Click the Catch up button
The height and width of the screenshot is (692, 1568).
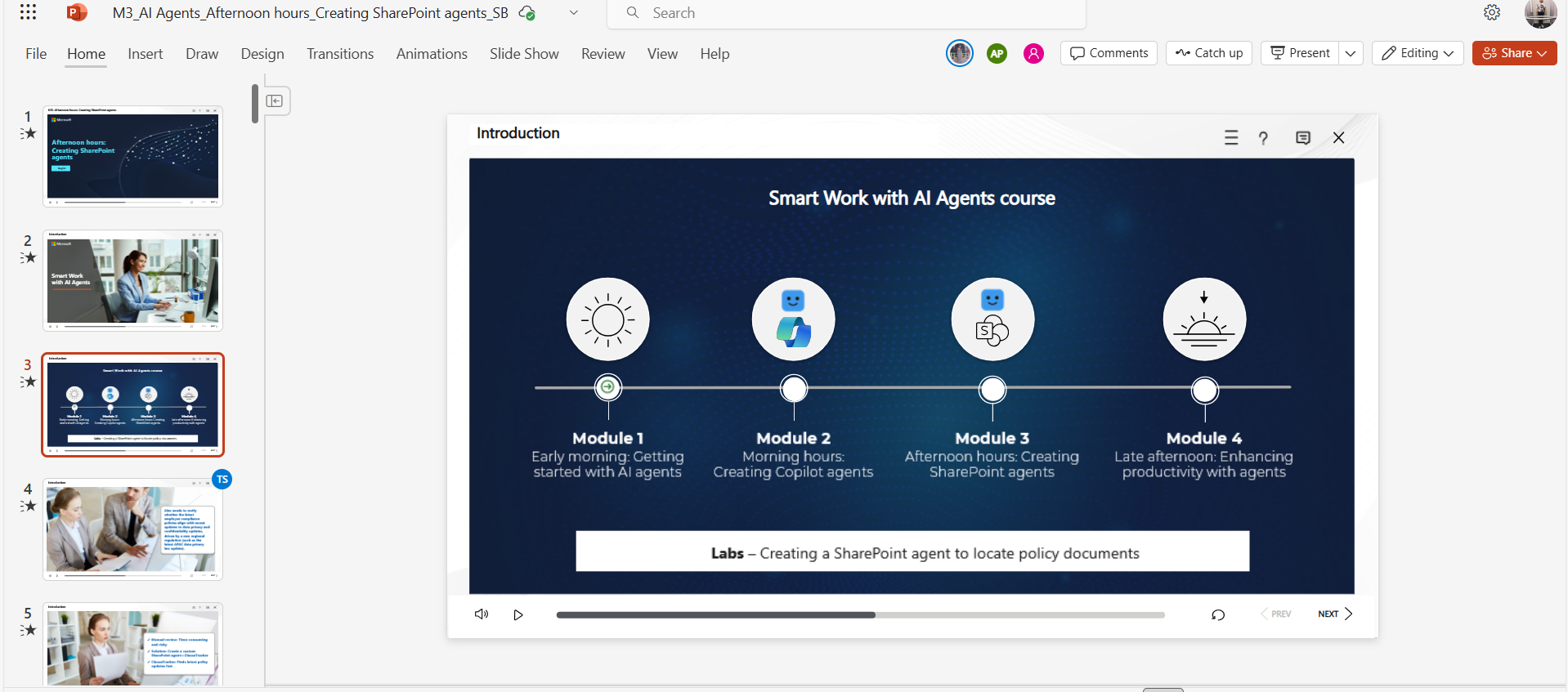pos(1208,53)
